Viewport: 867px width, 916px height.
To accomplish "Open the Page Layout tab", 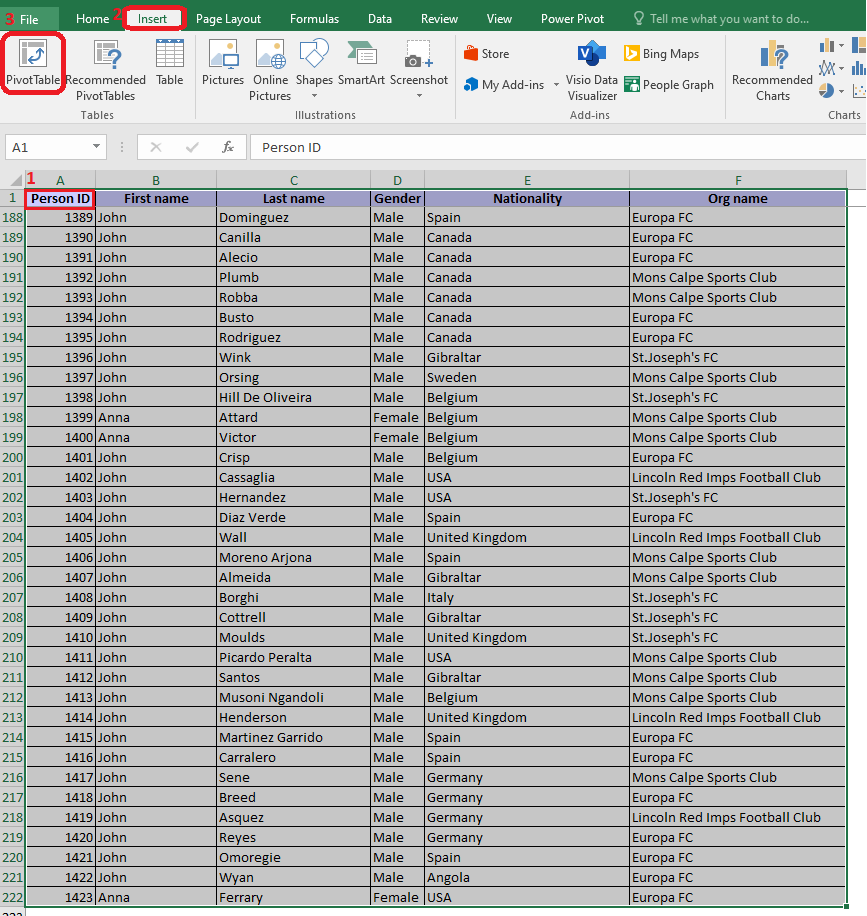I will pos(228,19).
